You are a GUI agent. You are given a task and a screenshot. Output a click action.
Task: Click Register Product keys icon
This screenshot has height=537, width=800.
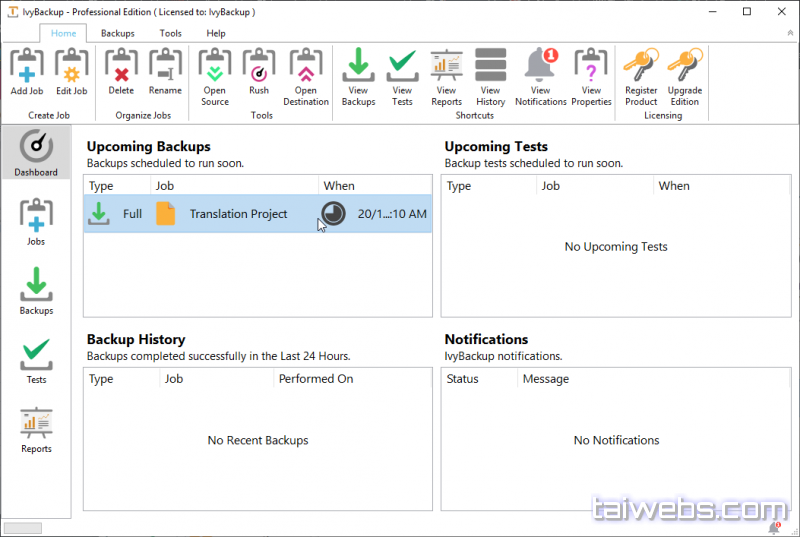pos(641,77)
